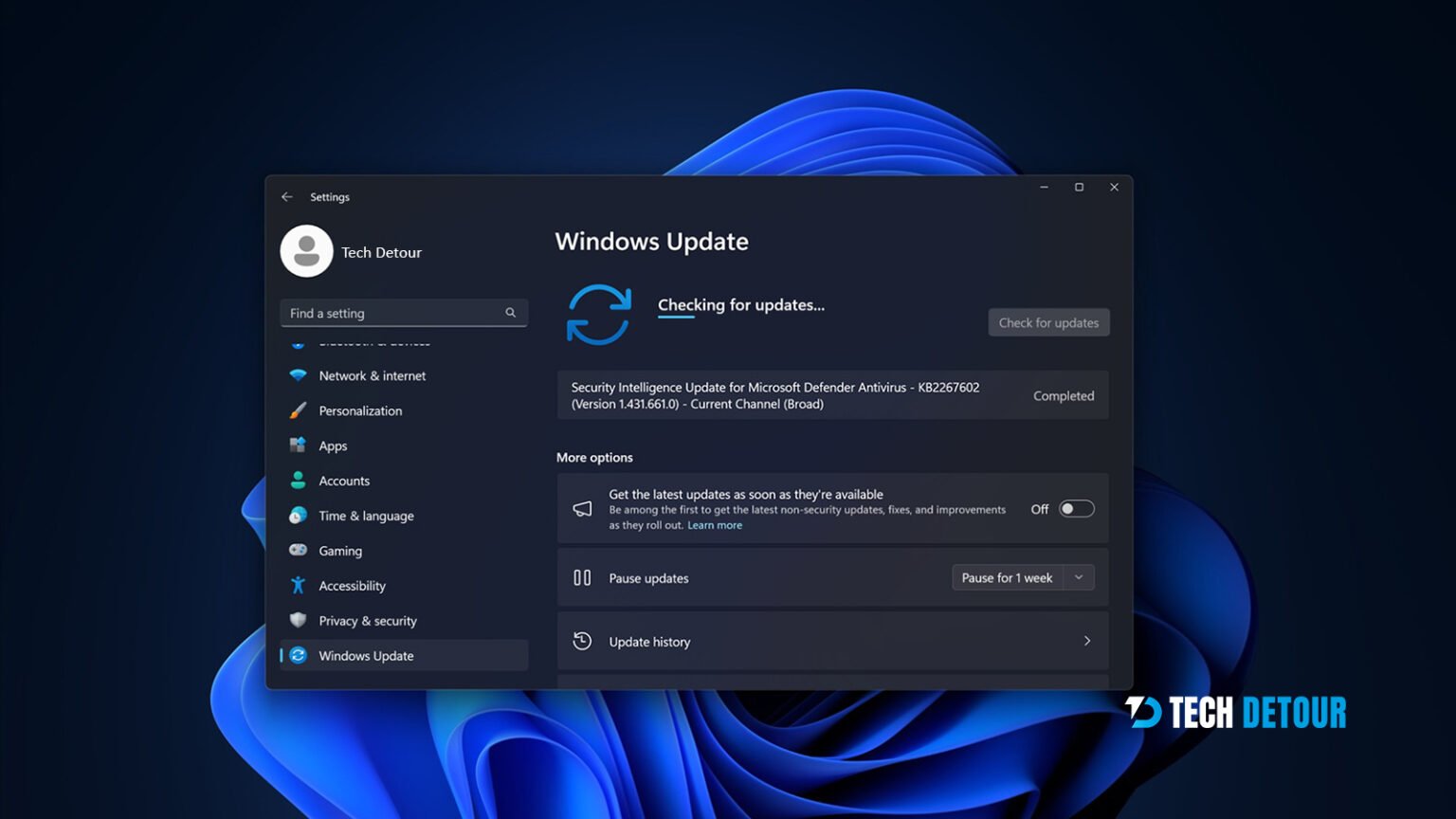1456x819 pixels.
Task: Click the search magnifier in Find a setting
Action: point(511,313)
